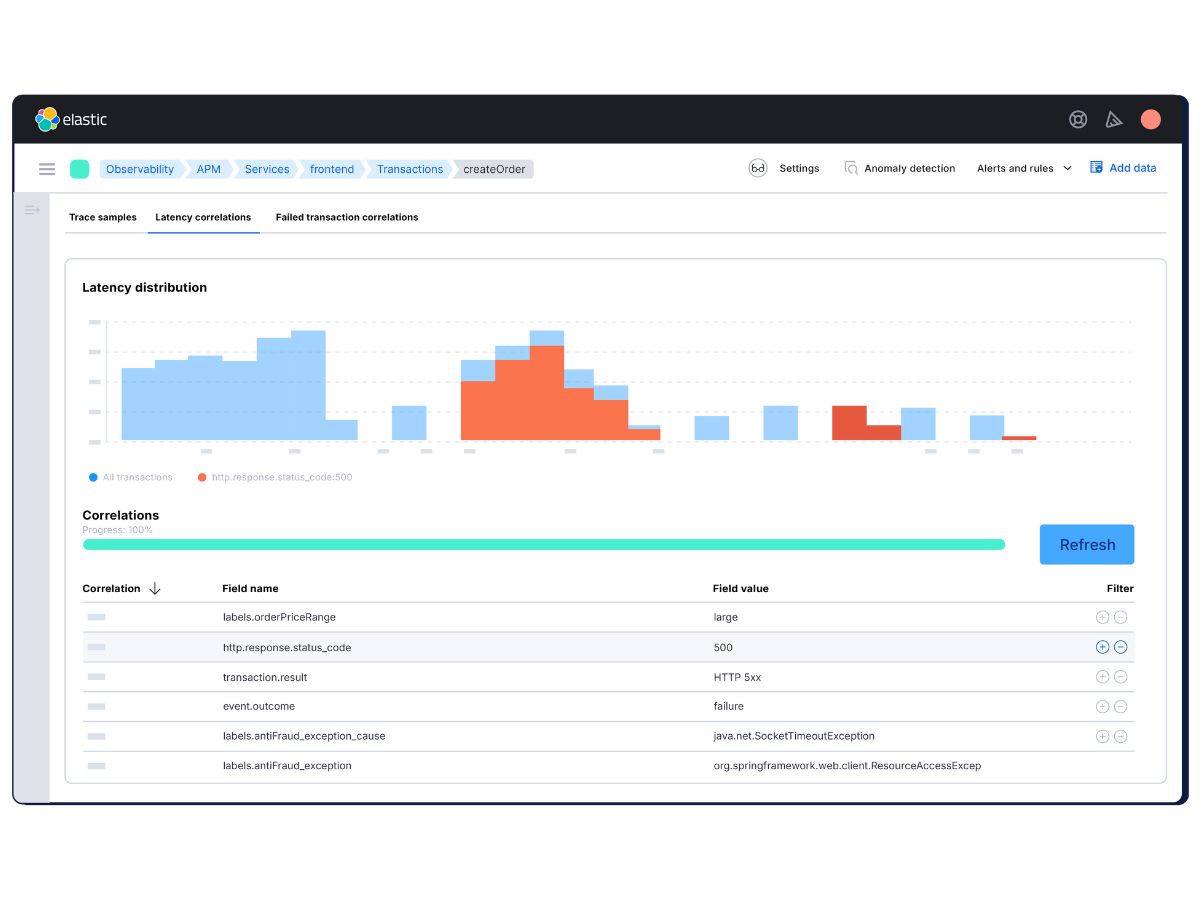
Task: Open the newsfeed icon in header
Action: (1114, 120)
